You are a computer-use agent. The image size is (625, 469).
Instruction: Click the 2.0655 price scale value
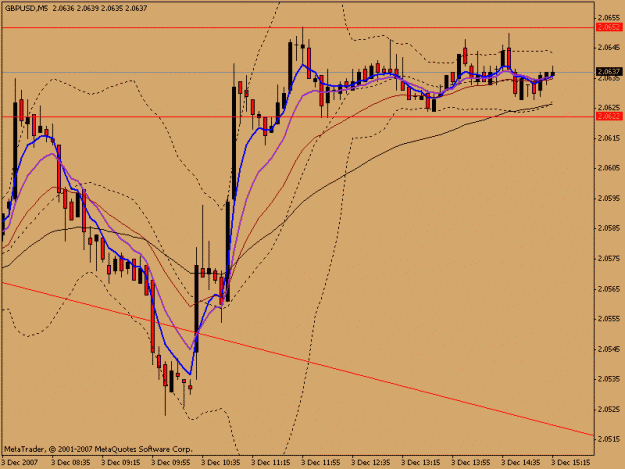point(609,18)
